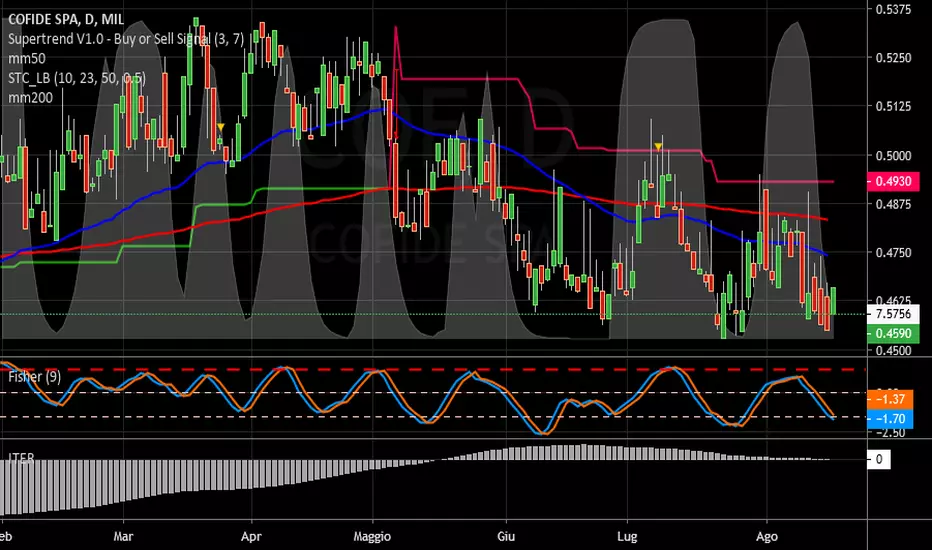Click the white 7.5756 STC value label

895,315
